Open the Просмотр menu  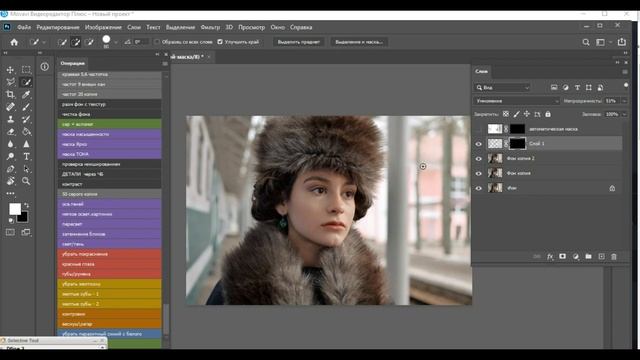coord(251,27)
